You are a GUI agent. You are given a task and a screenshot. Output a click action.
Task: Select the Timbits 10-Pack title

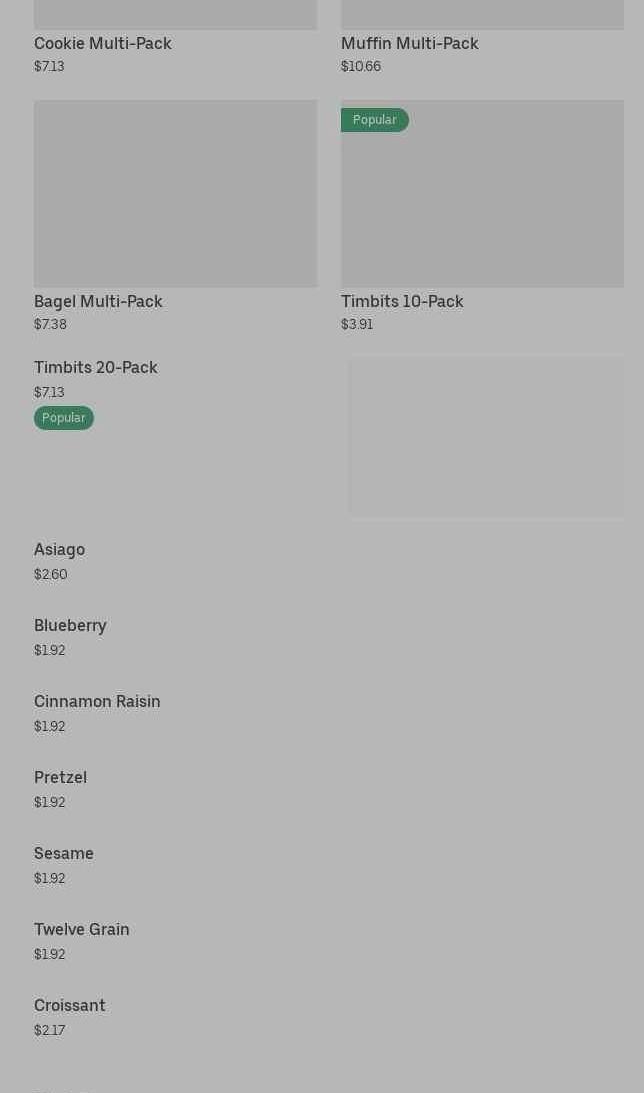pos(402,301)
